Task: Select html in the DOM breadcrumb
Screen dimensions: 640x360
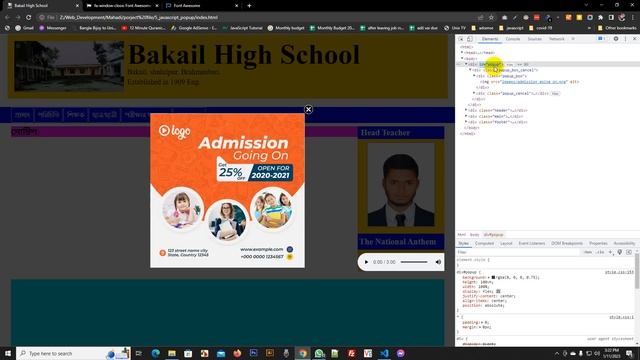Action: [461, 235]
